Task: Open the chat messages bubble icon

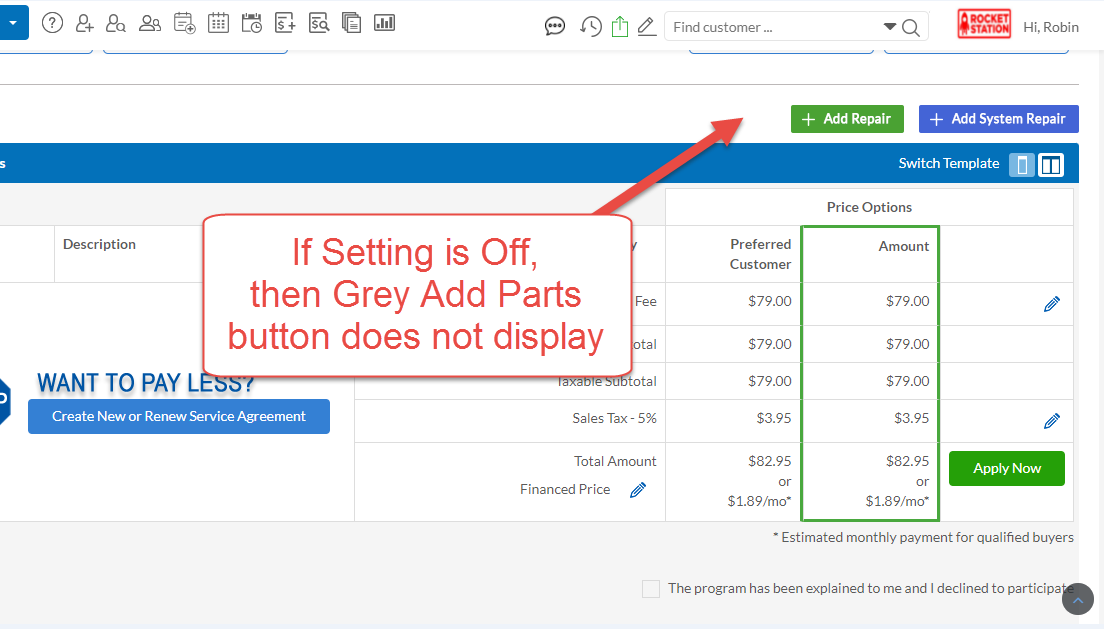Action: point(555,27)
